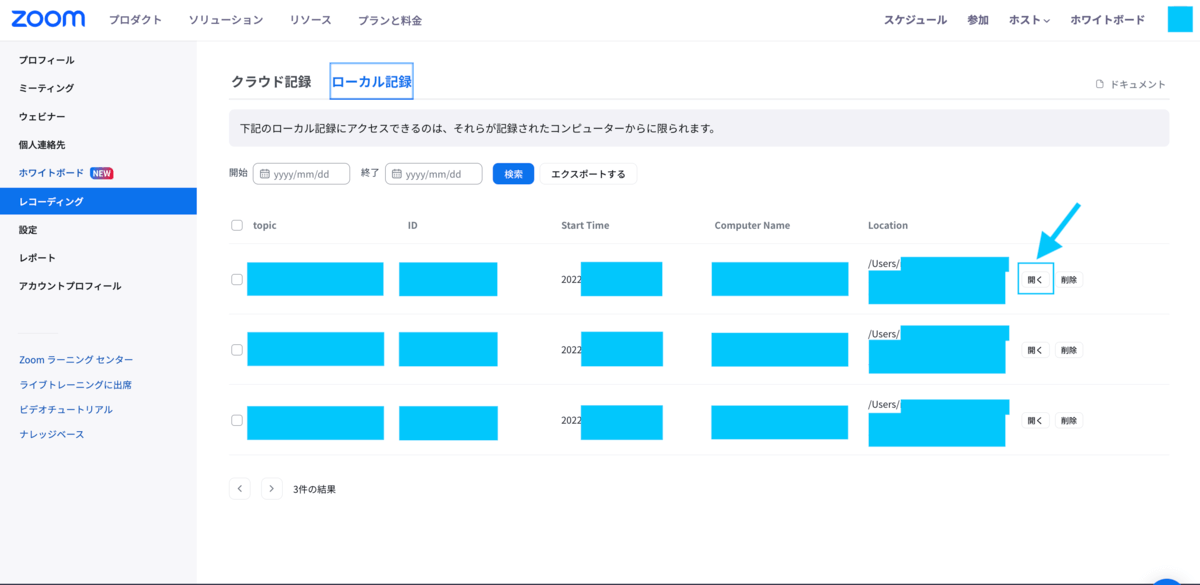Enable the select-all recordings checkbox

coord(237,225)
